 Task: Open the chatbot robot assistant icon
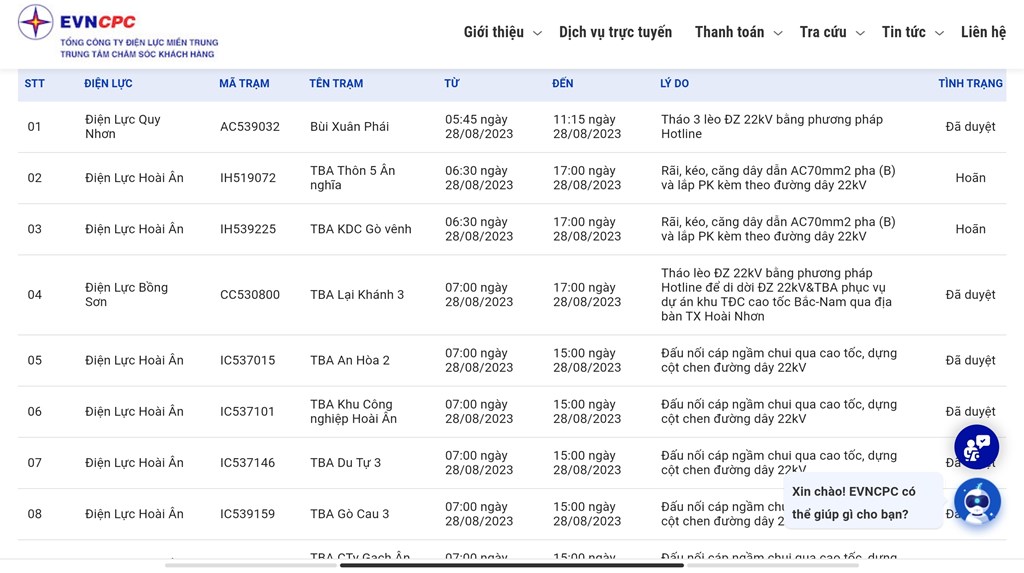coord(977,502)
